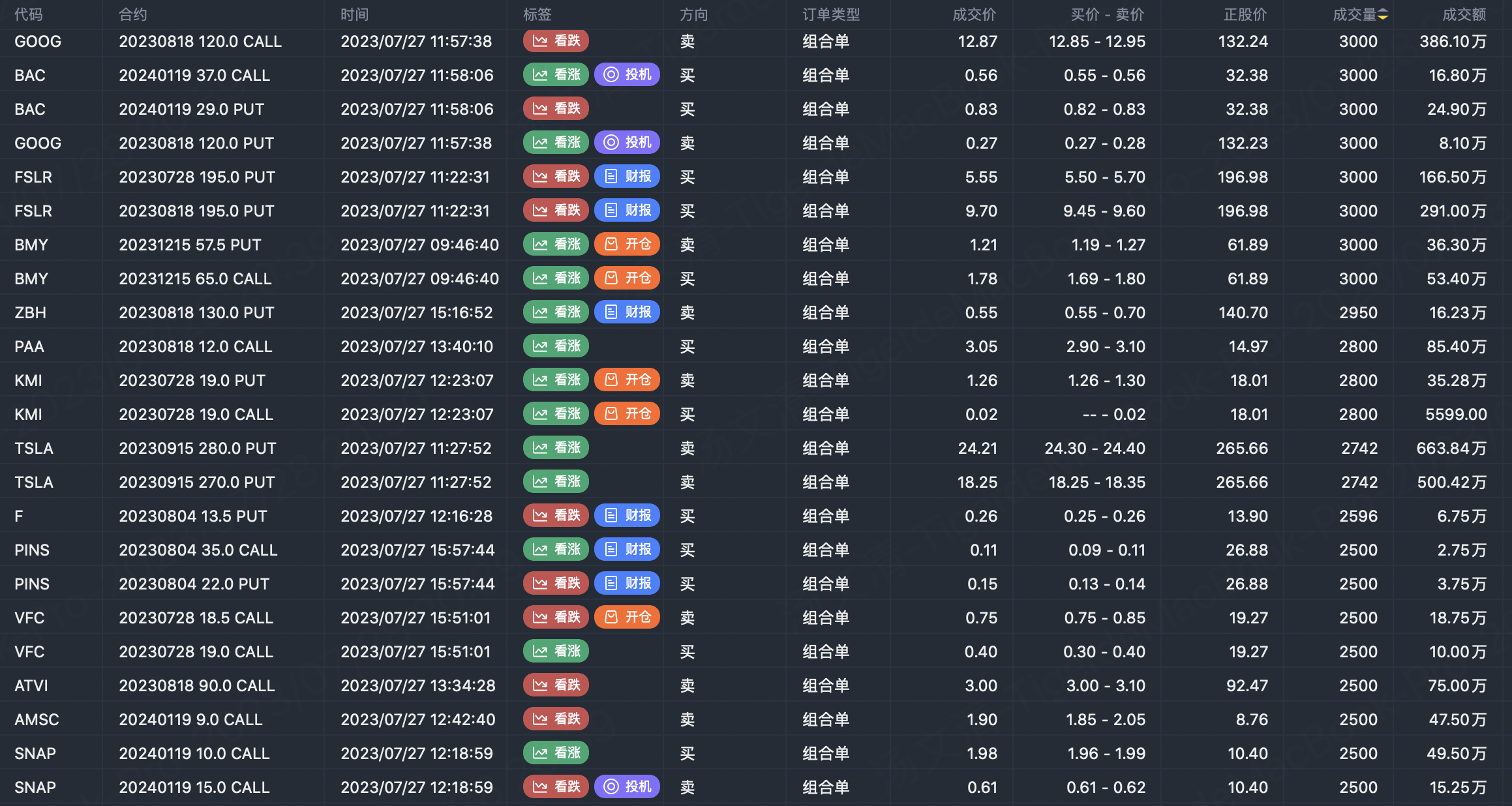The height and width of the screenshot is (806, 1512).
Task: Select the 看跌 tag on the ATVI row
Action: pos(556,685)
